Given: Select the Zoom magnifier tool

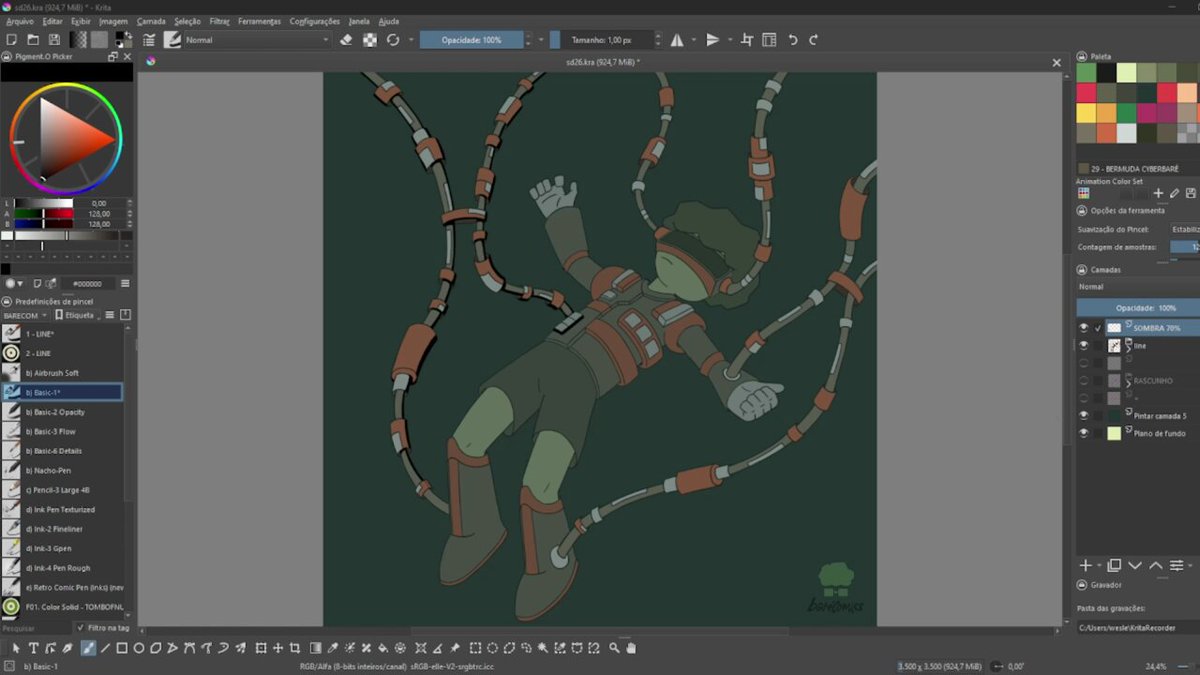Looking at the screenshot, I should pos(615,648).
